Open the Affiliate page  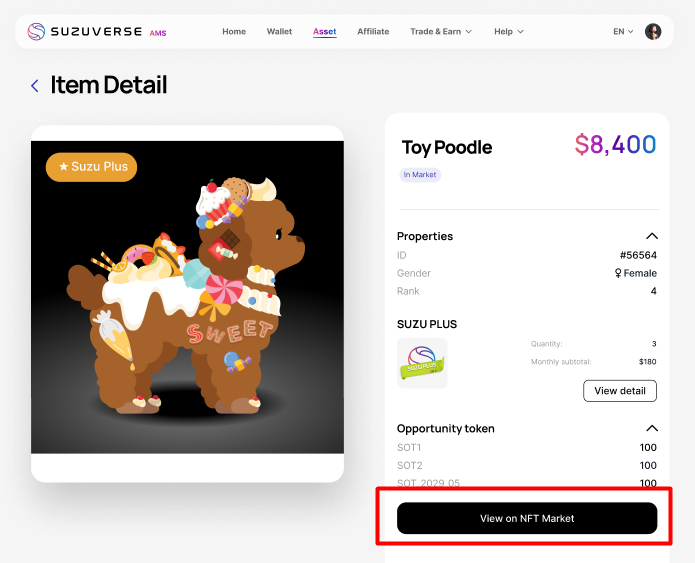tap(373, 31)
